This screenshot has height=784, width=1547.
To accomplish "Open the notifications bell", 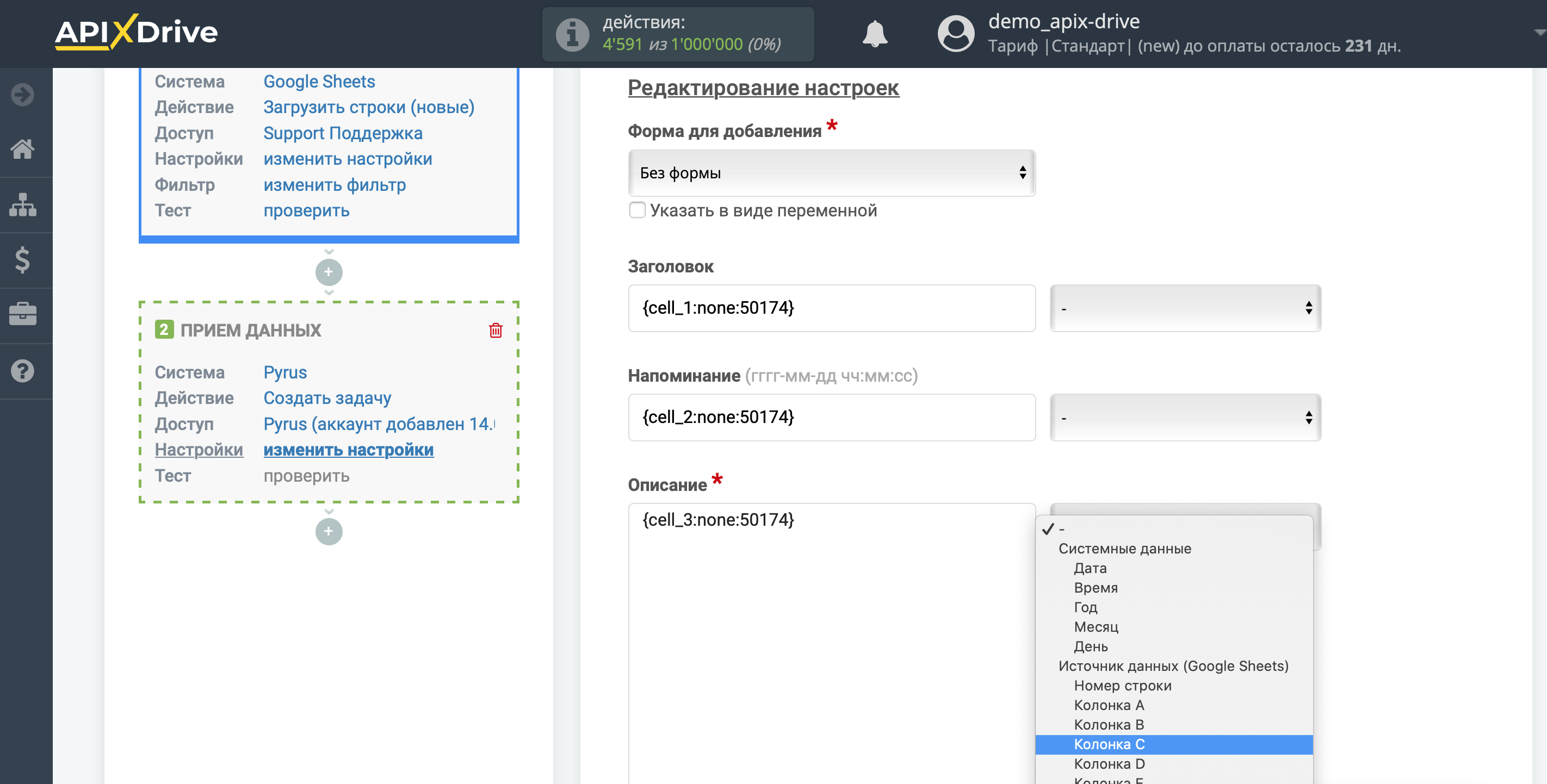I will pyautogui.click(x=875, y=34).
